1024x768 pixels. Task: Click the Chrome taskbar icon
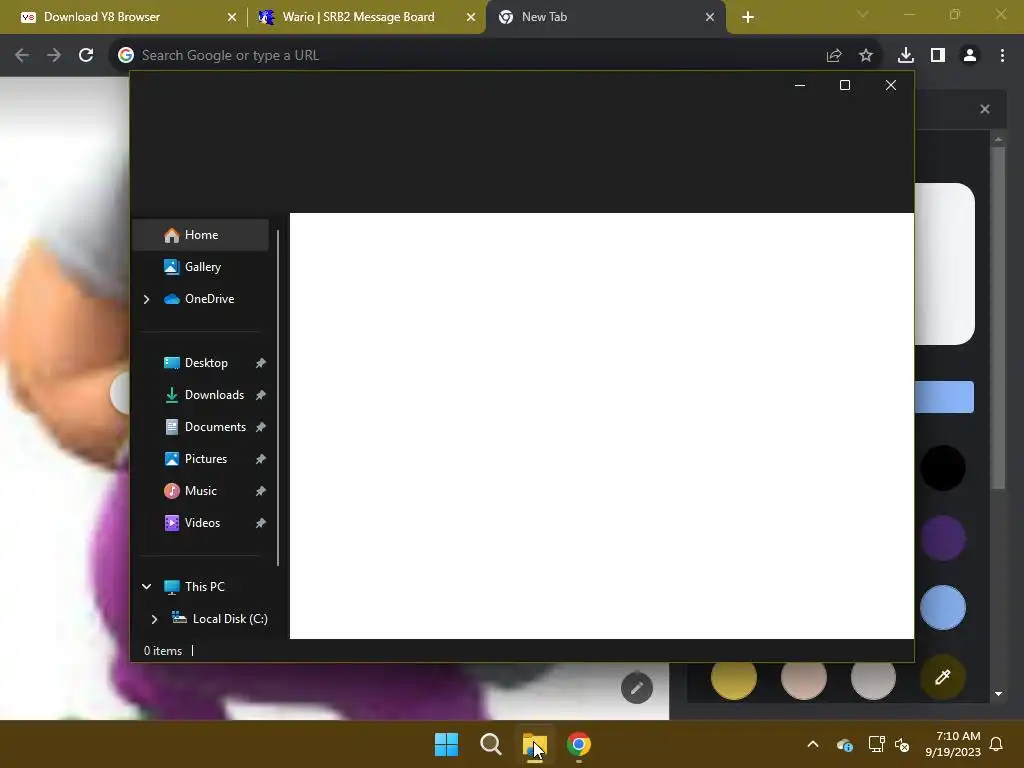click(x=579, y=744)
